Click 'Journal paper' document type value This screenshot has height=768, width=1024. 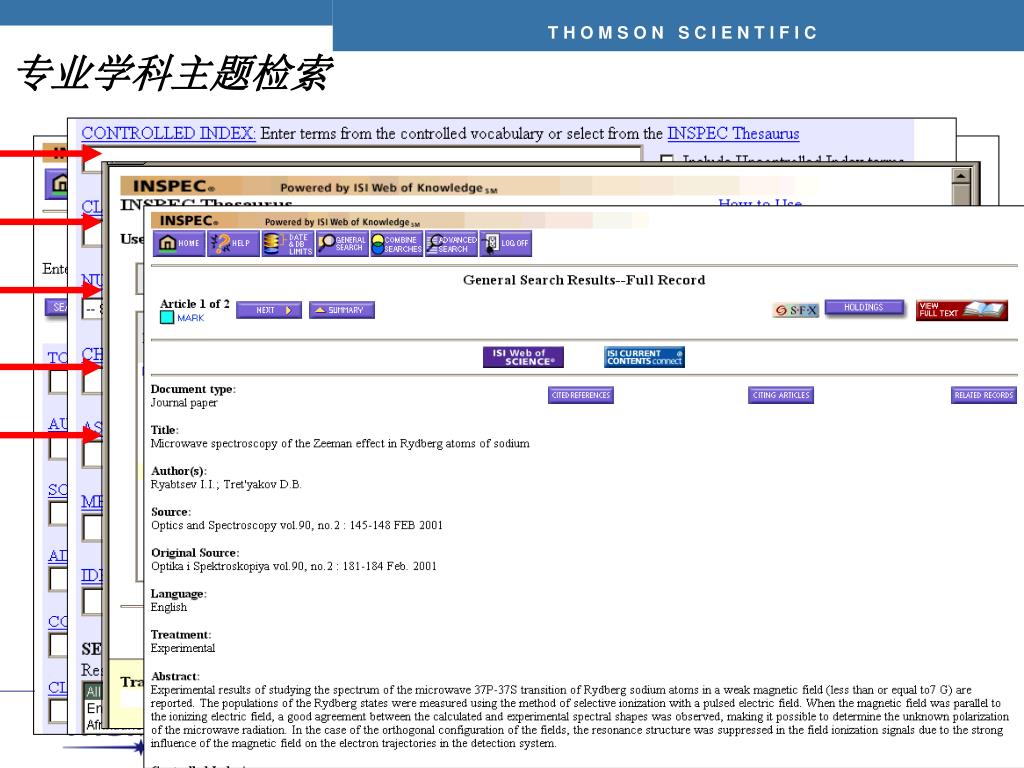click(184, 403)
